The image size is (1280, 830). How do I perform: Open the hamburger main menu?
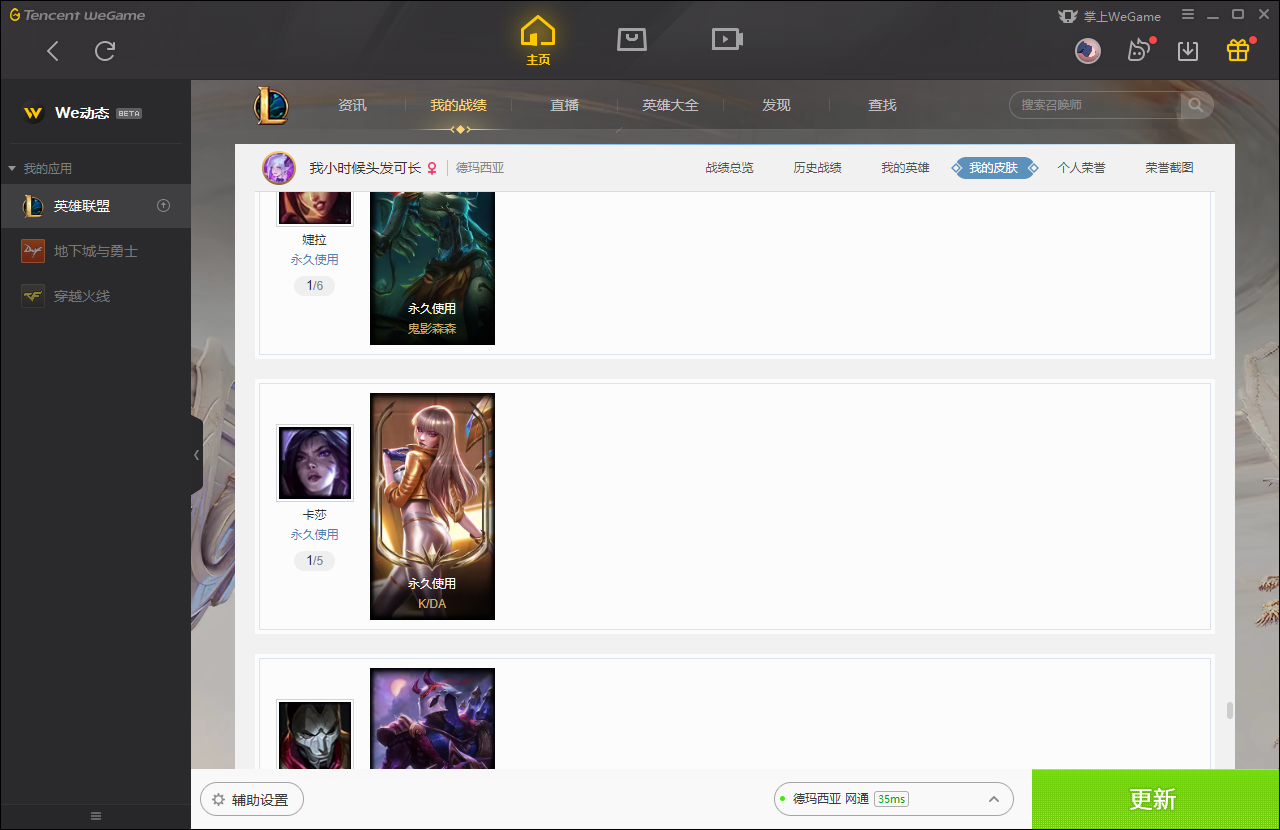1188,15
